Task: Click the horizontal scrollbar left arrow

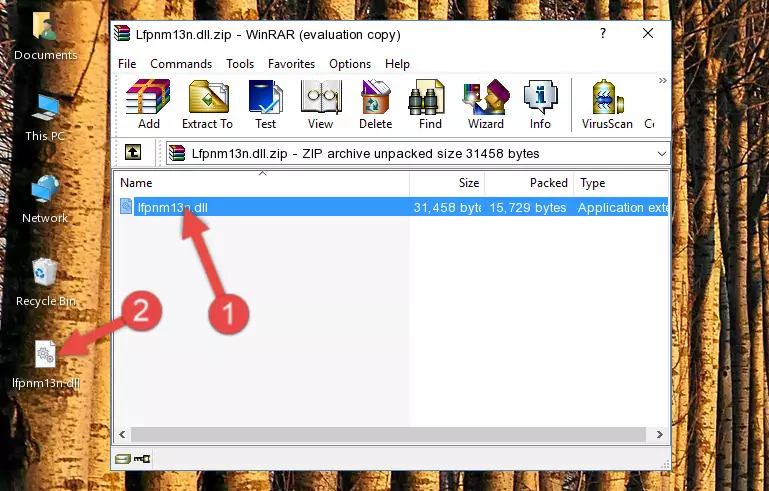Action: [x=122, y=434]
